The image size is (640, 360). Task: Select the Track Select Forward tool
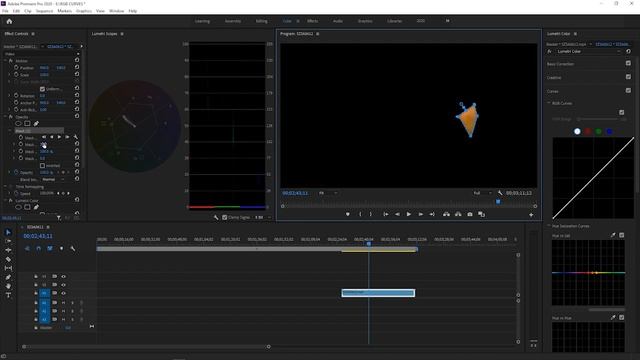click(8, 241)
